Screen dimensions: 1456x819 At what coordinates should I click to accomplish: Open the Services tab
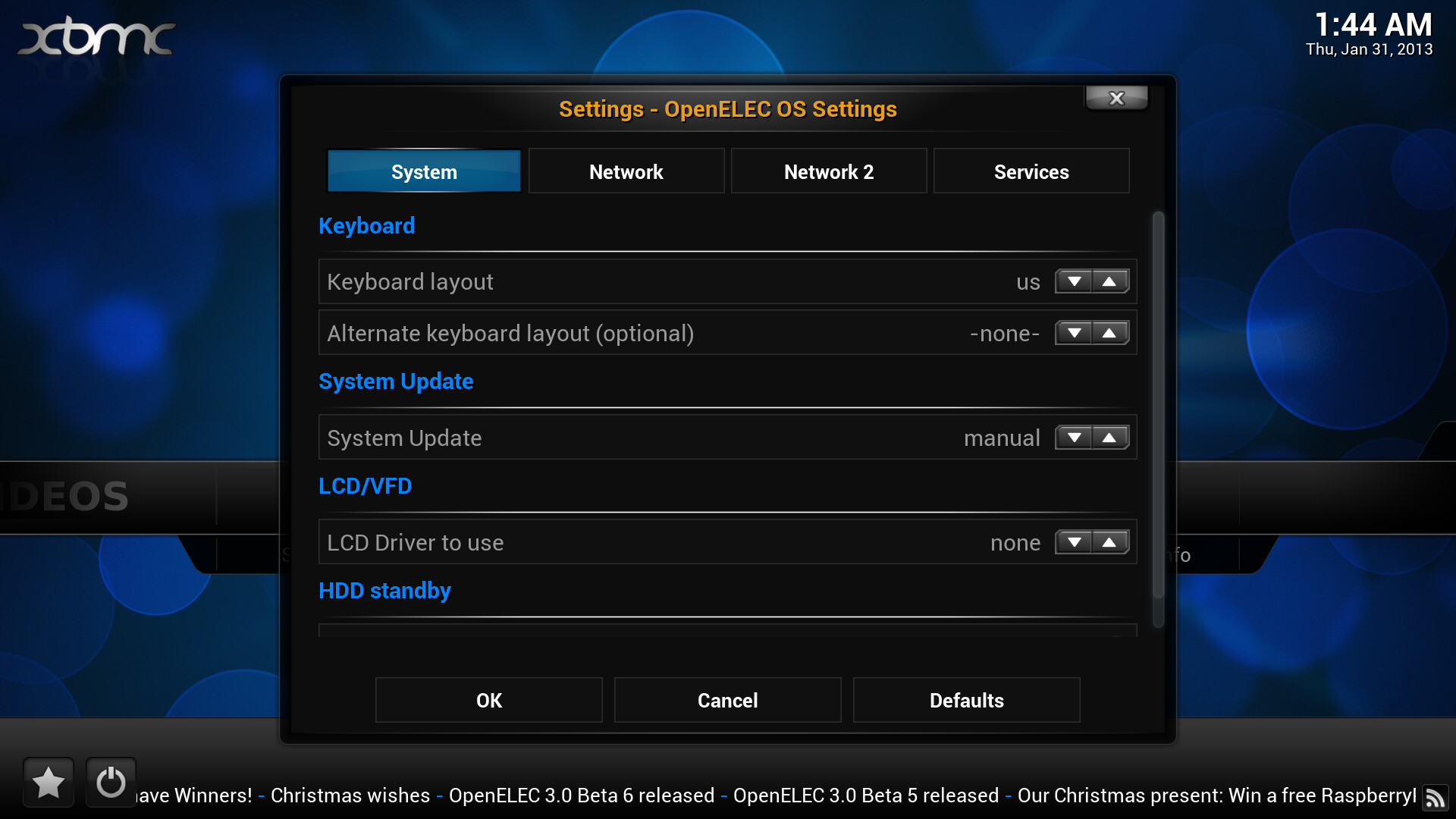pos(1031,171)
